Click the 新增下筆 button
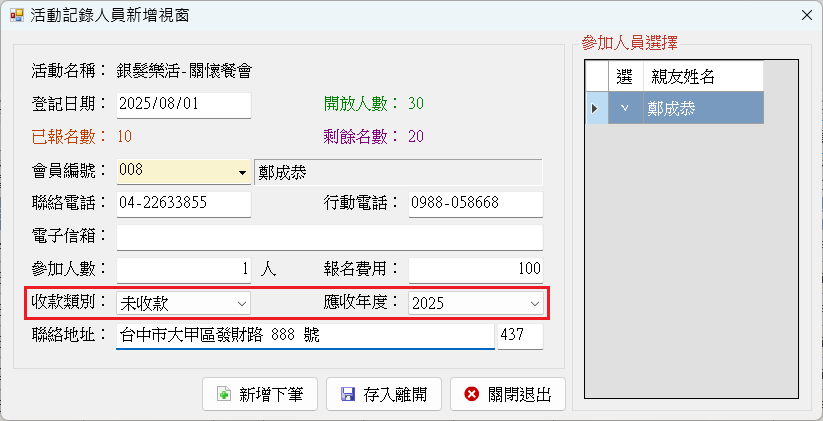This screenshot has height=421, width=823. (260, 394)
